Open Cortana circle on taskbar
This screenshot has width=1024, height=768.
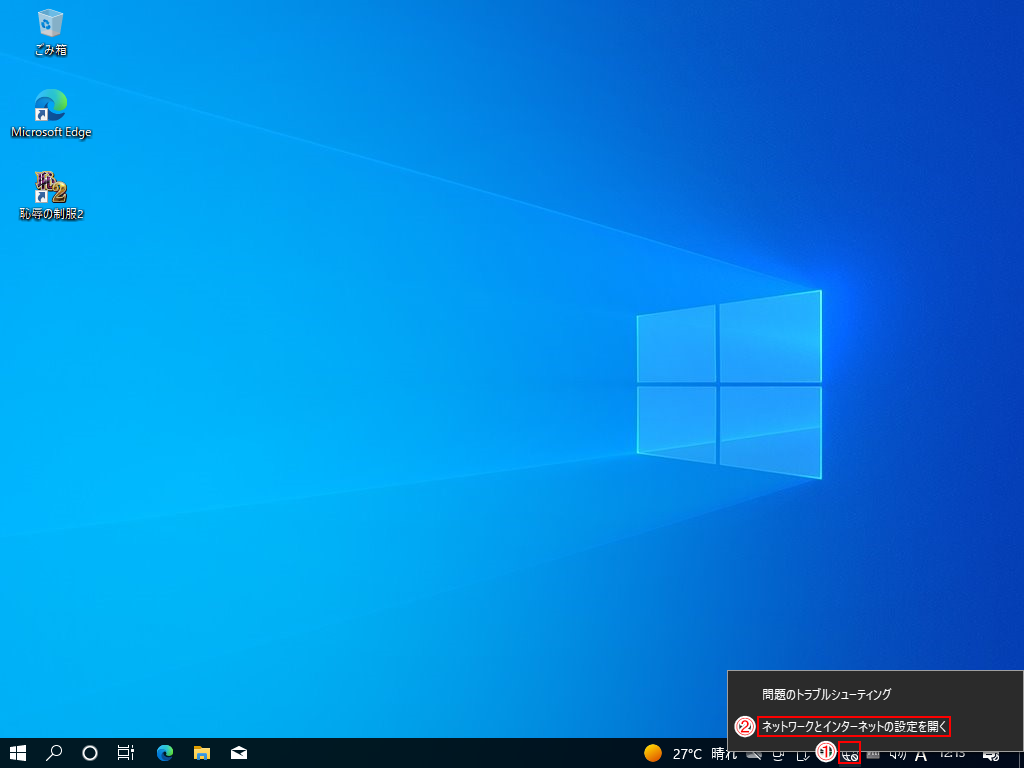pyautogui.click(x=90, y=753)
